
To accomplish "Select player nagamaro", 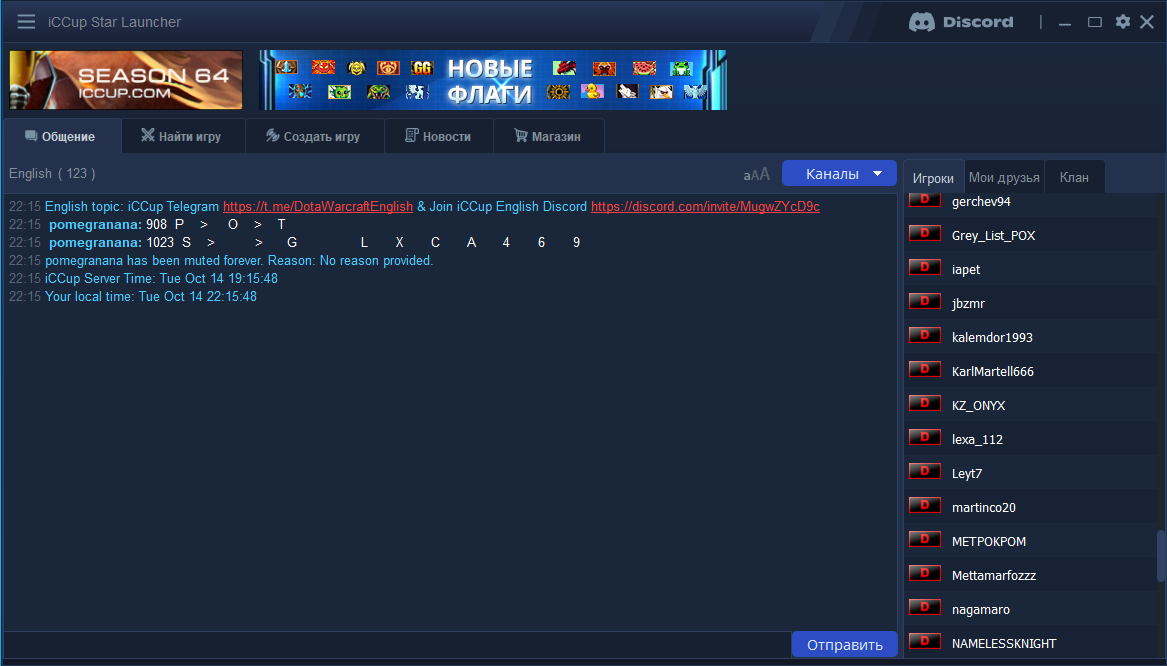I will [981, 609].
